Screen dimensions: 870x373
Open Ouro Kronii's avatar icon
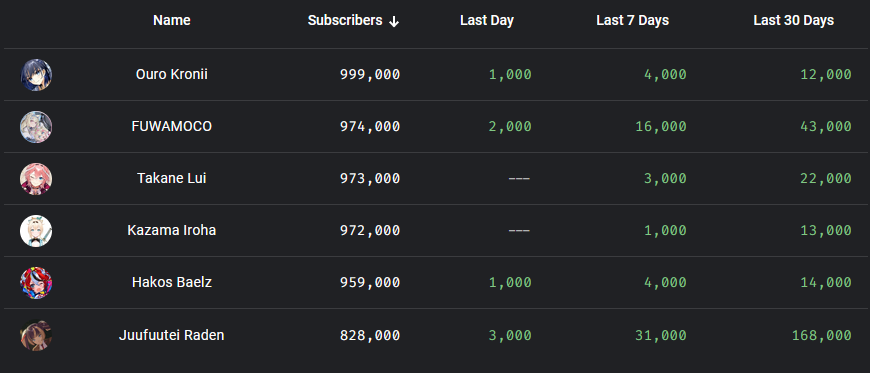(36, 74)
